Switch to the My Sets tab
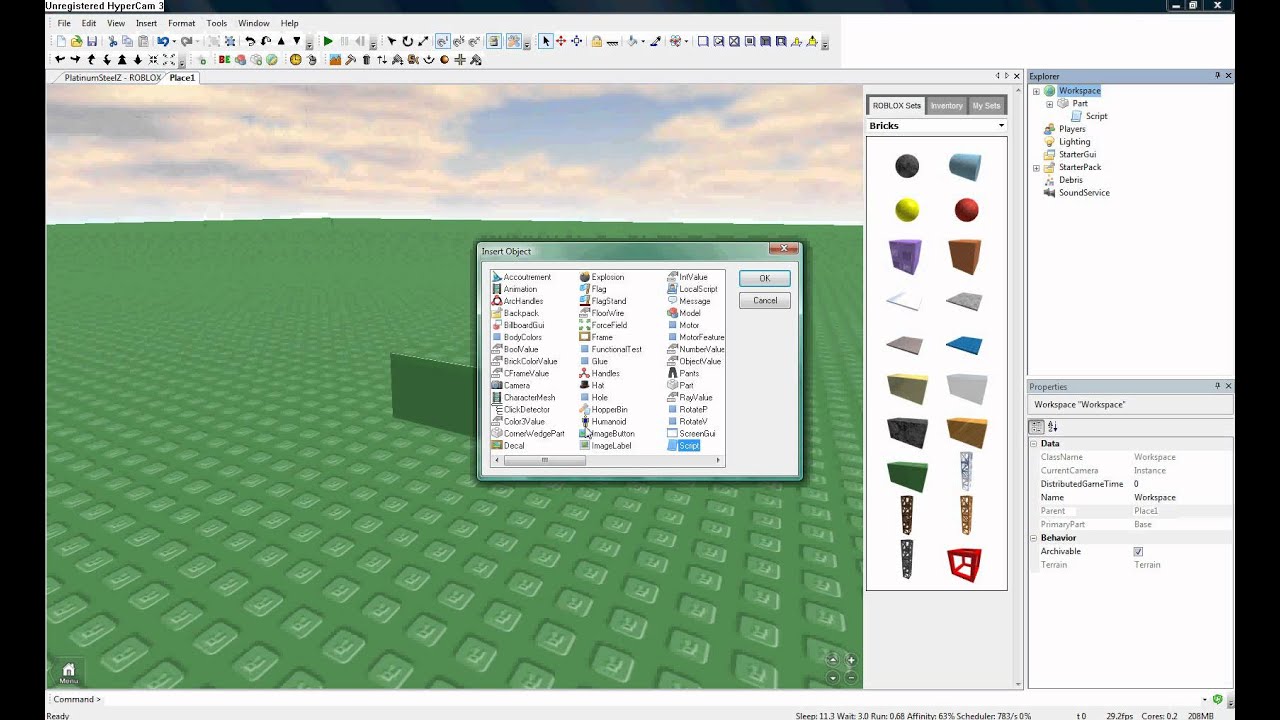 pos(986,105)
